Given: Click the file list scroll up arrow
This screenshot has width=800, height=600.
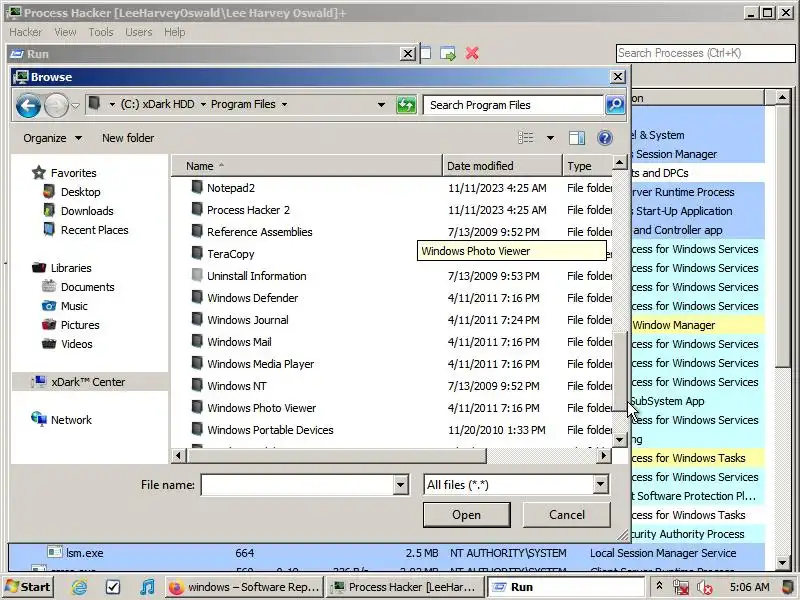Looking at the screenshot, I should point(619,163).
